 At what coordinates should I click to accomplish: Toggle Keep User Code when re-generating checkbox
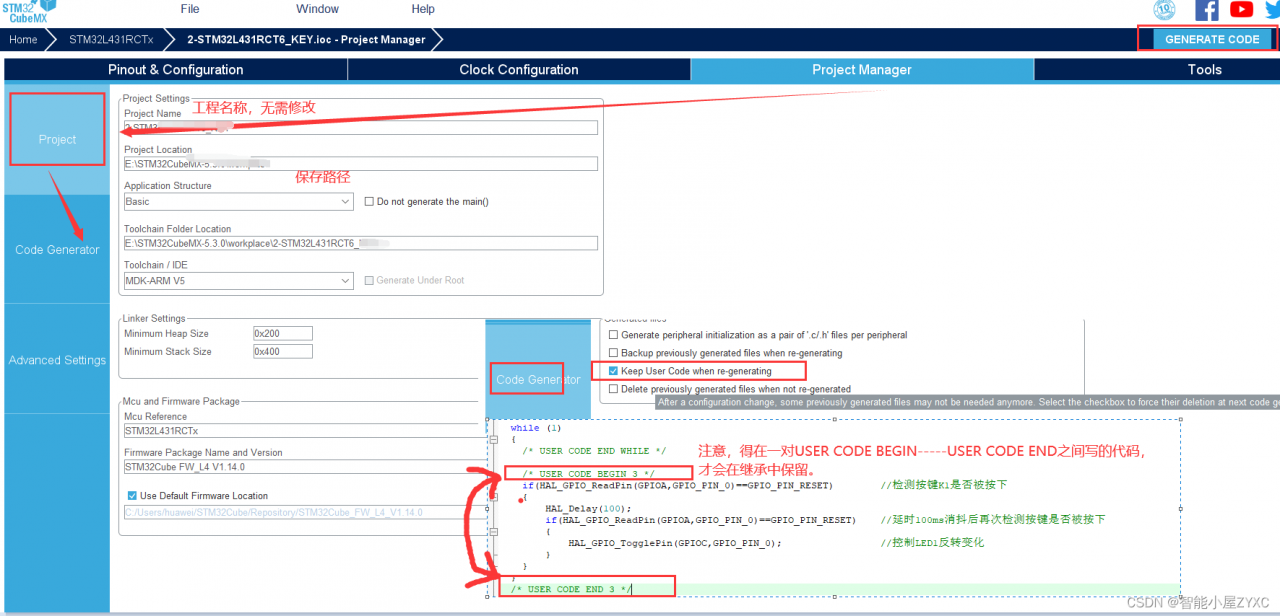click(613, 371)
